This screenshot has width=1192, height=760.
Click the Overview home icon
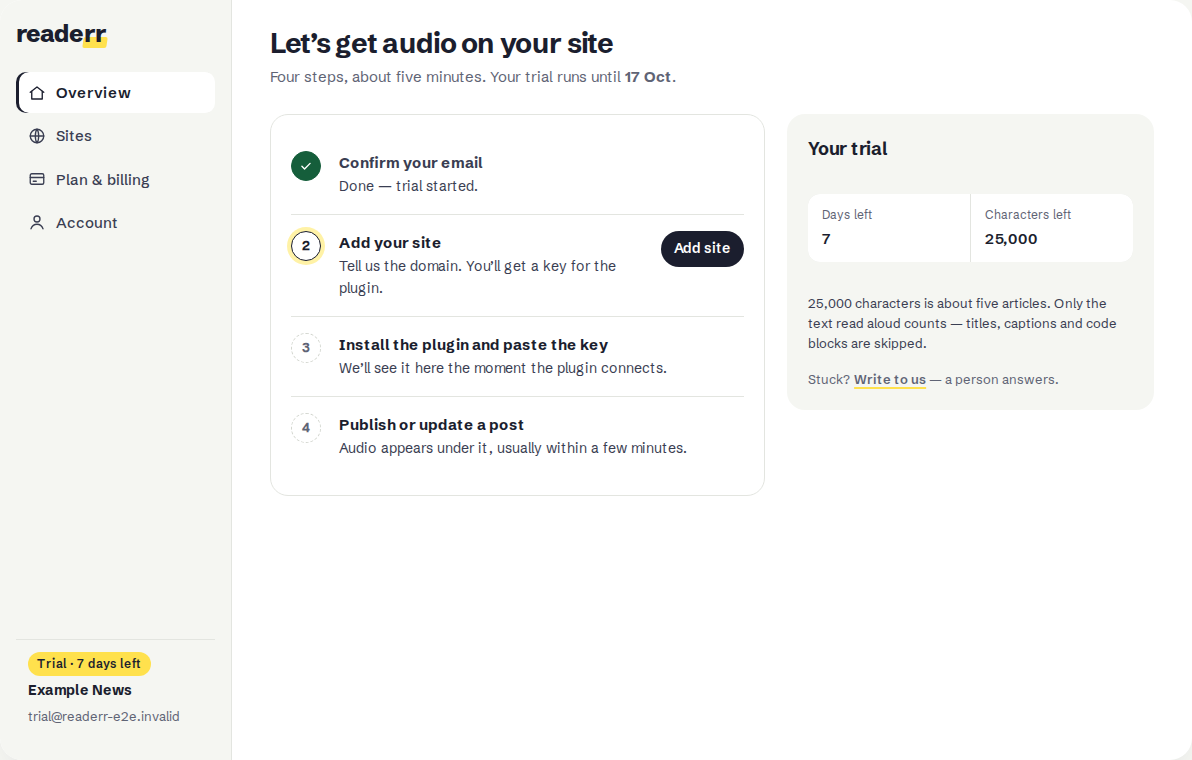point(36,93)
